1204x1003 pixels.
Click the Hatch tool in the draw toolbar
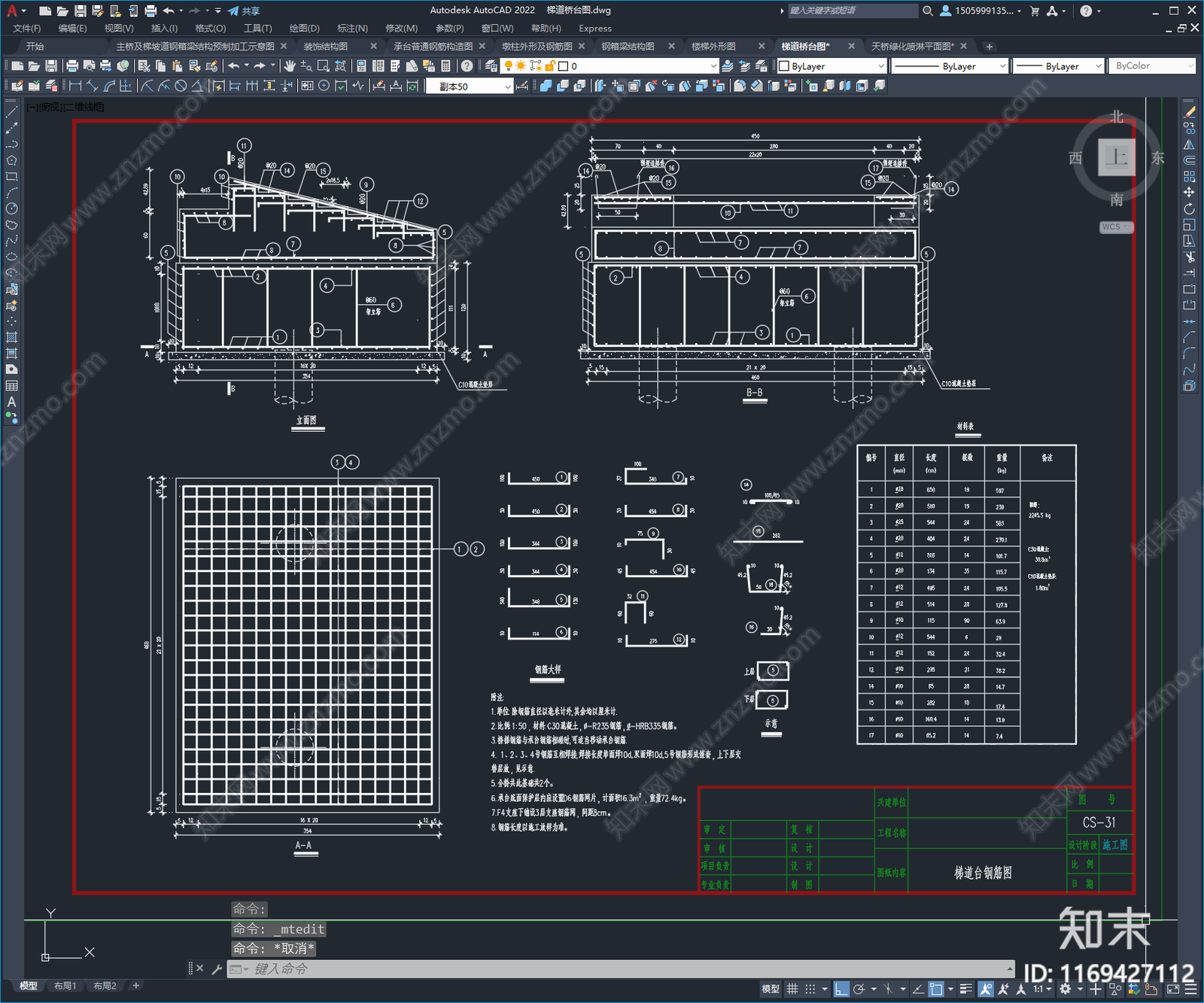click(x=11, y=337)
